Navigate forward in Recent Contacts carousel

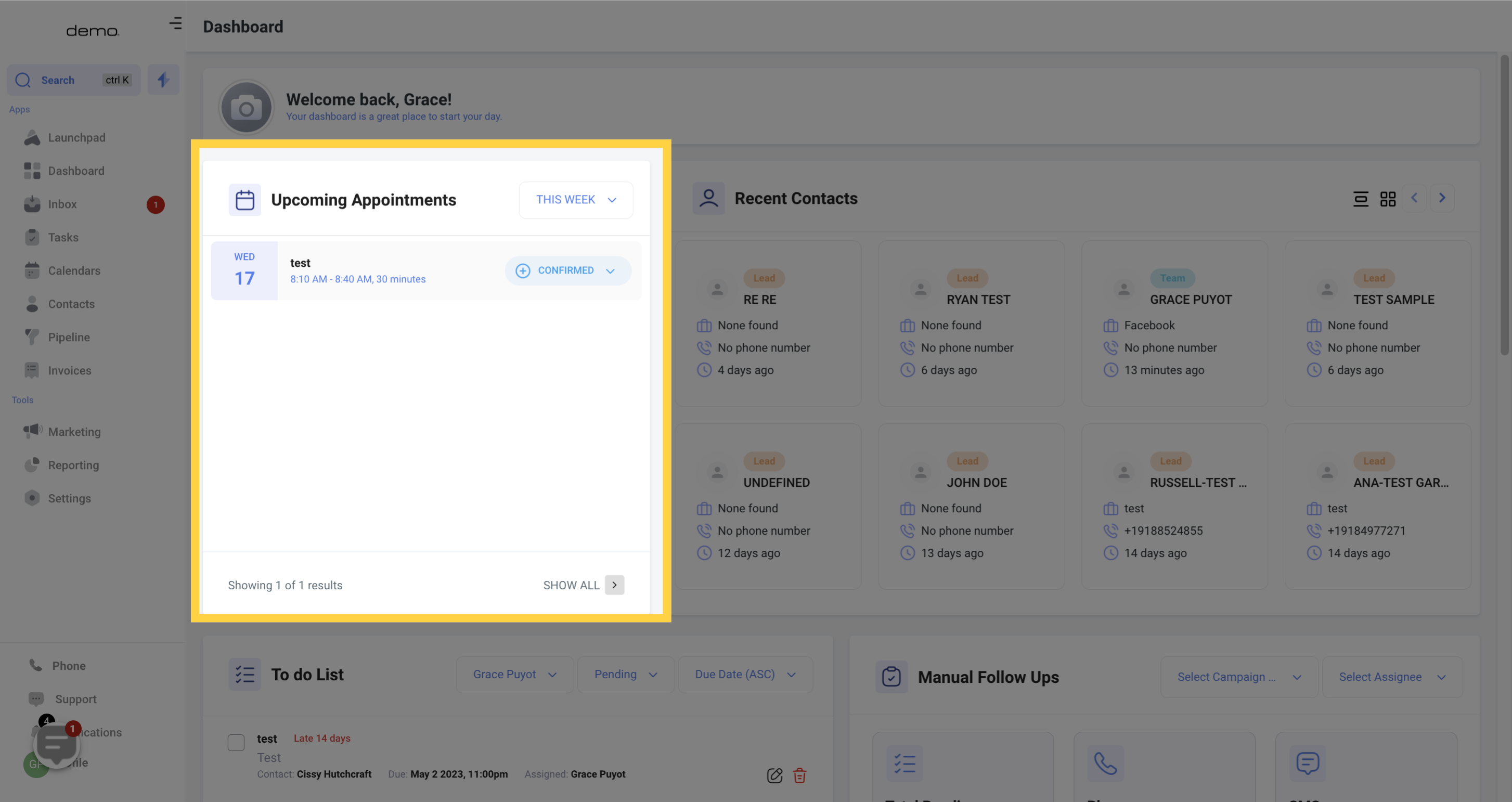(1442, 197)
